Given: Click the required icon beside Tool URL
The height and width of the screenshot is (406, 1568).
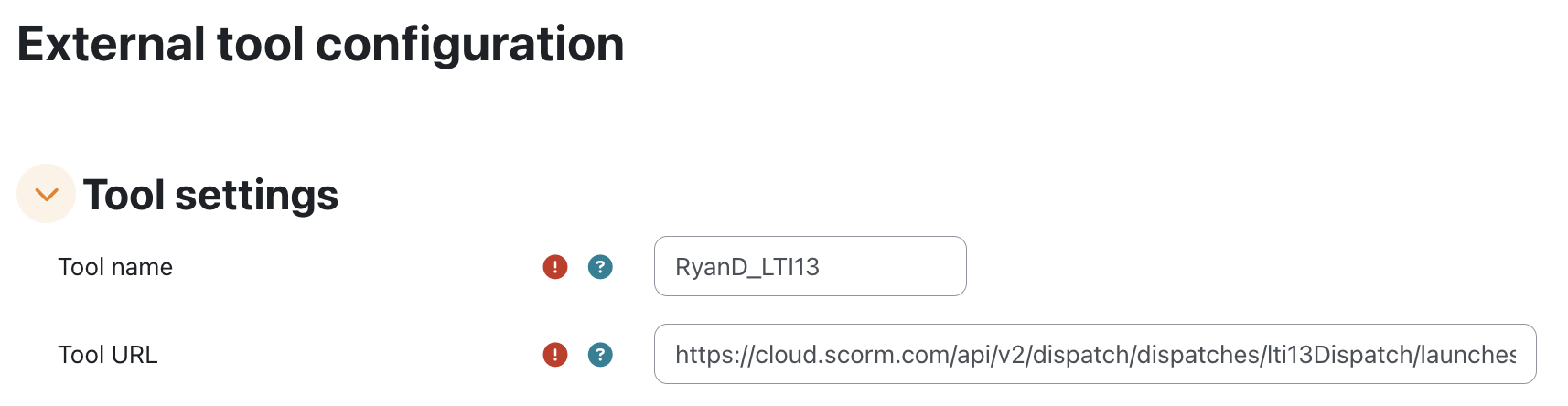Looking at the screenshot, I should 555,355.
